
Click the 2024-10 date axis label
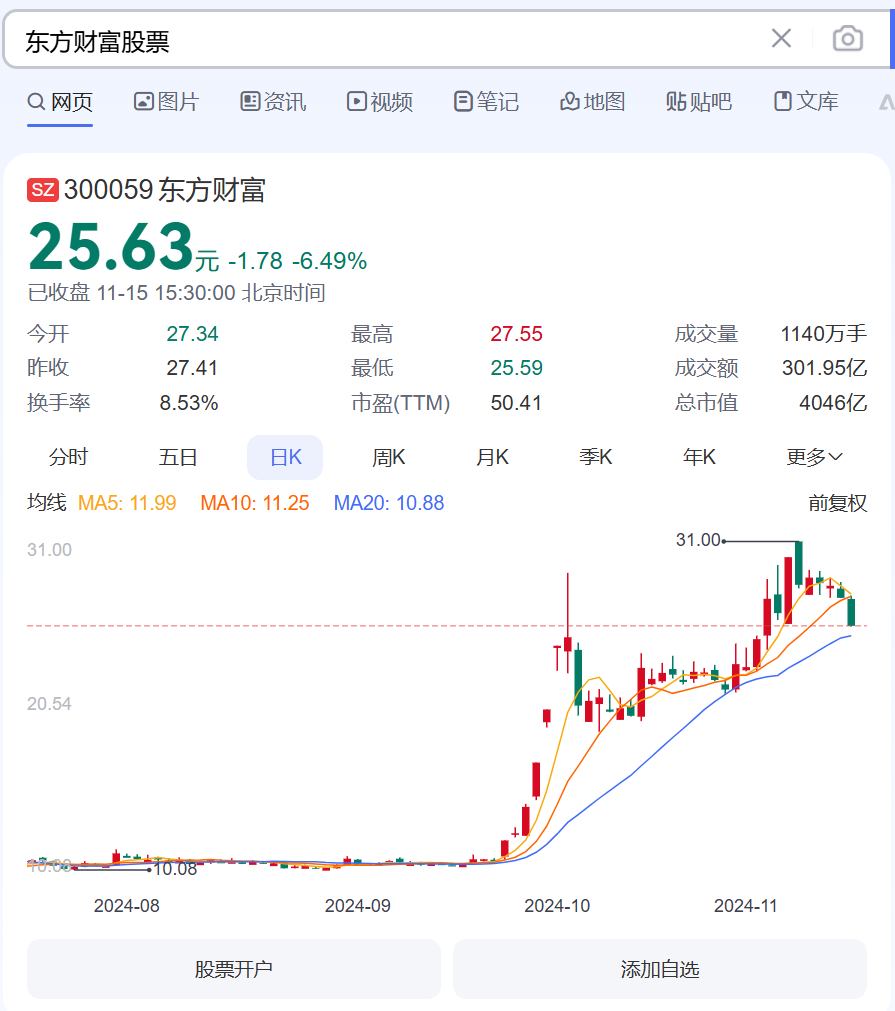pyautogui.click(x=557, y=906)
